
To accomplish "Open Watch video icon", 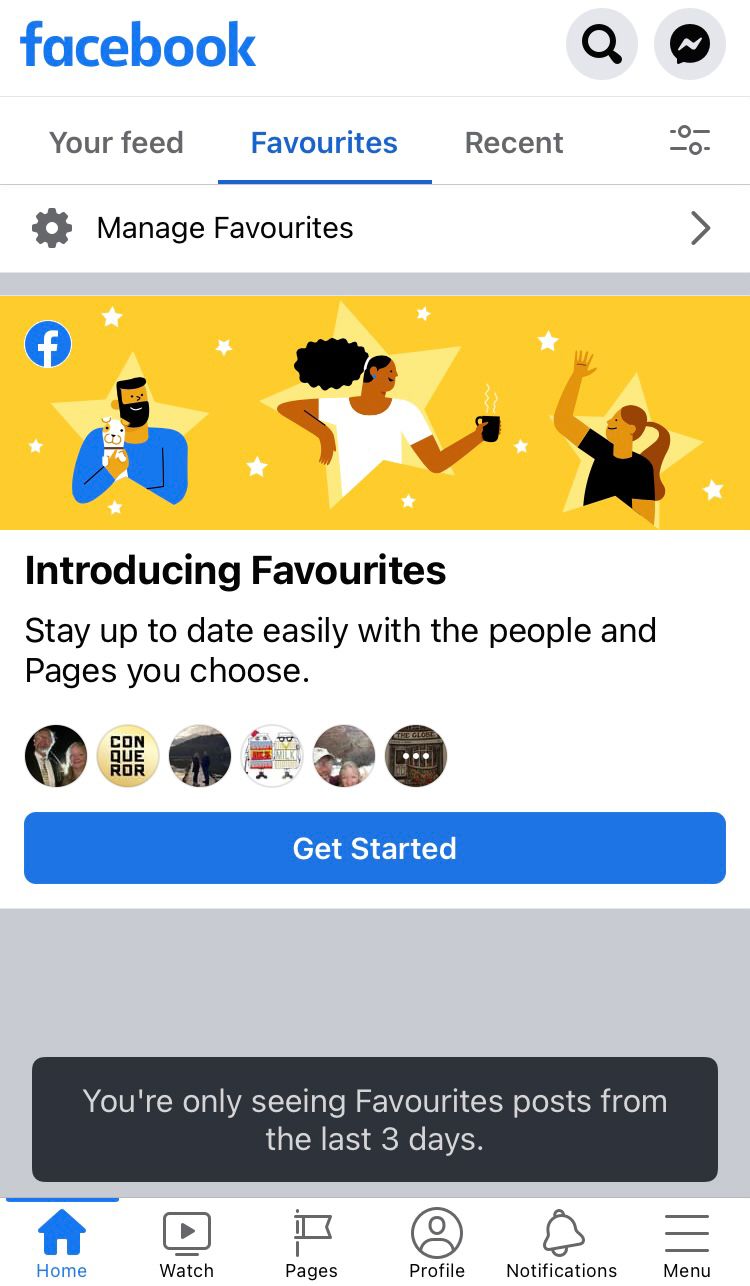I will pos(187,1232).
